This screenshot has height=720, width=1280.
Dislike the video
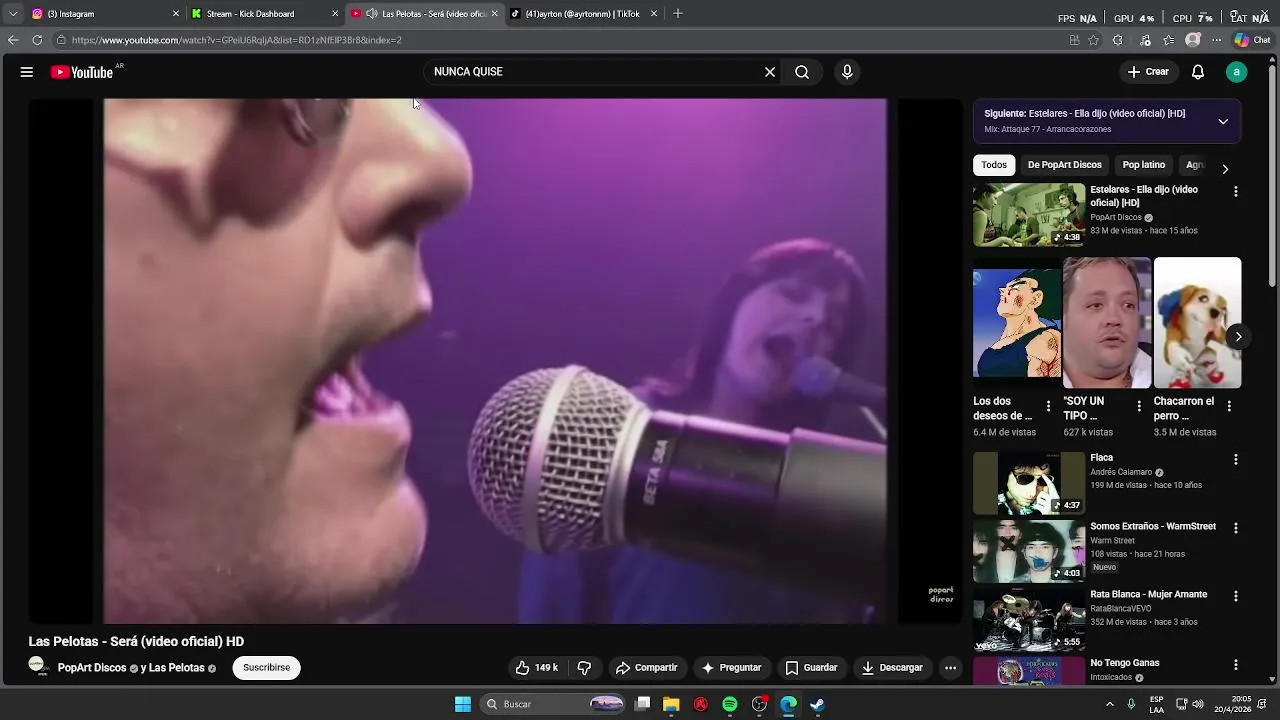585,668
